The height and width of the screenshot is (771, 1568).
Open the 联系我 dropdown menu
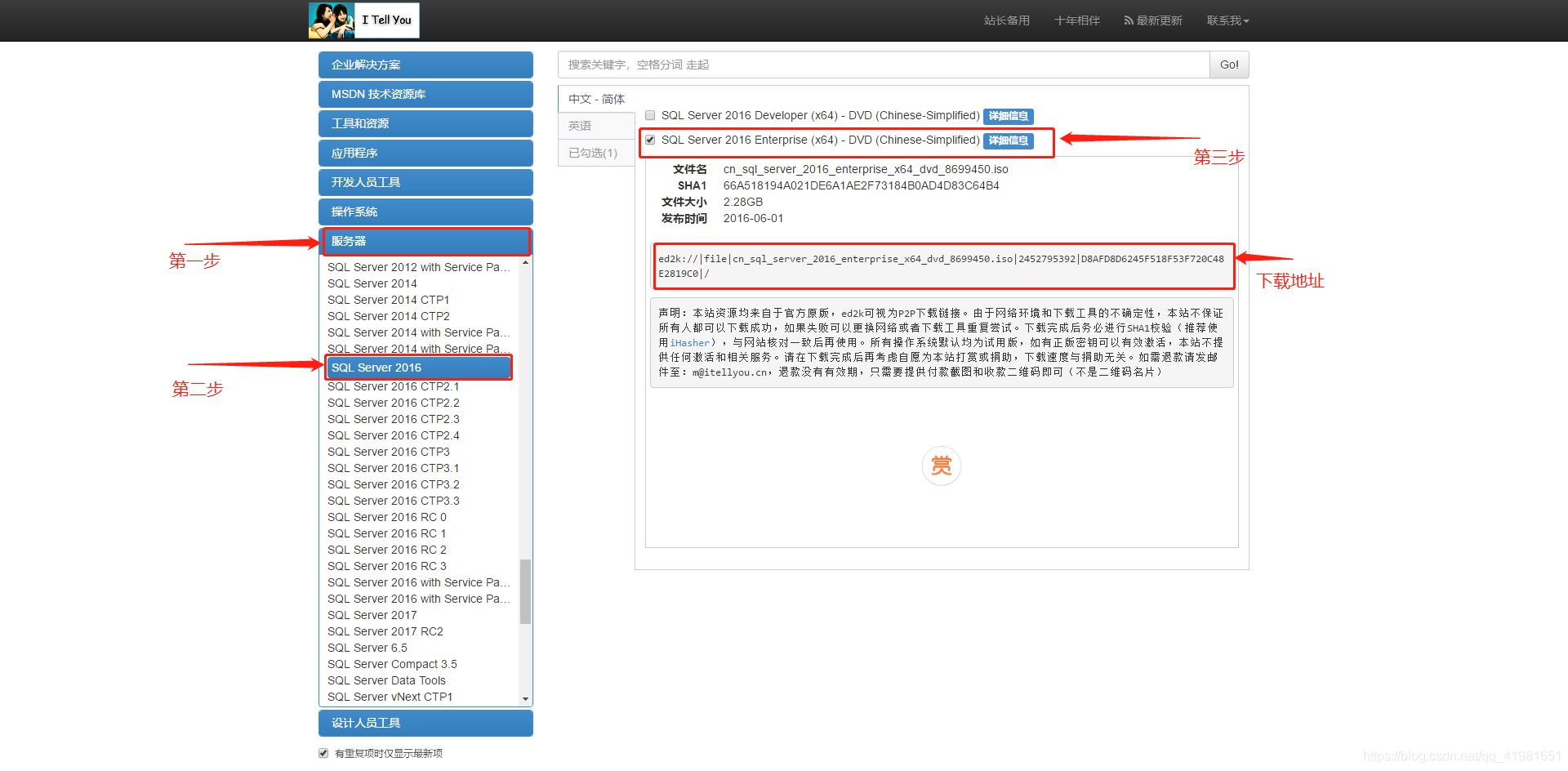point(1227,20)
